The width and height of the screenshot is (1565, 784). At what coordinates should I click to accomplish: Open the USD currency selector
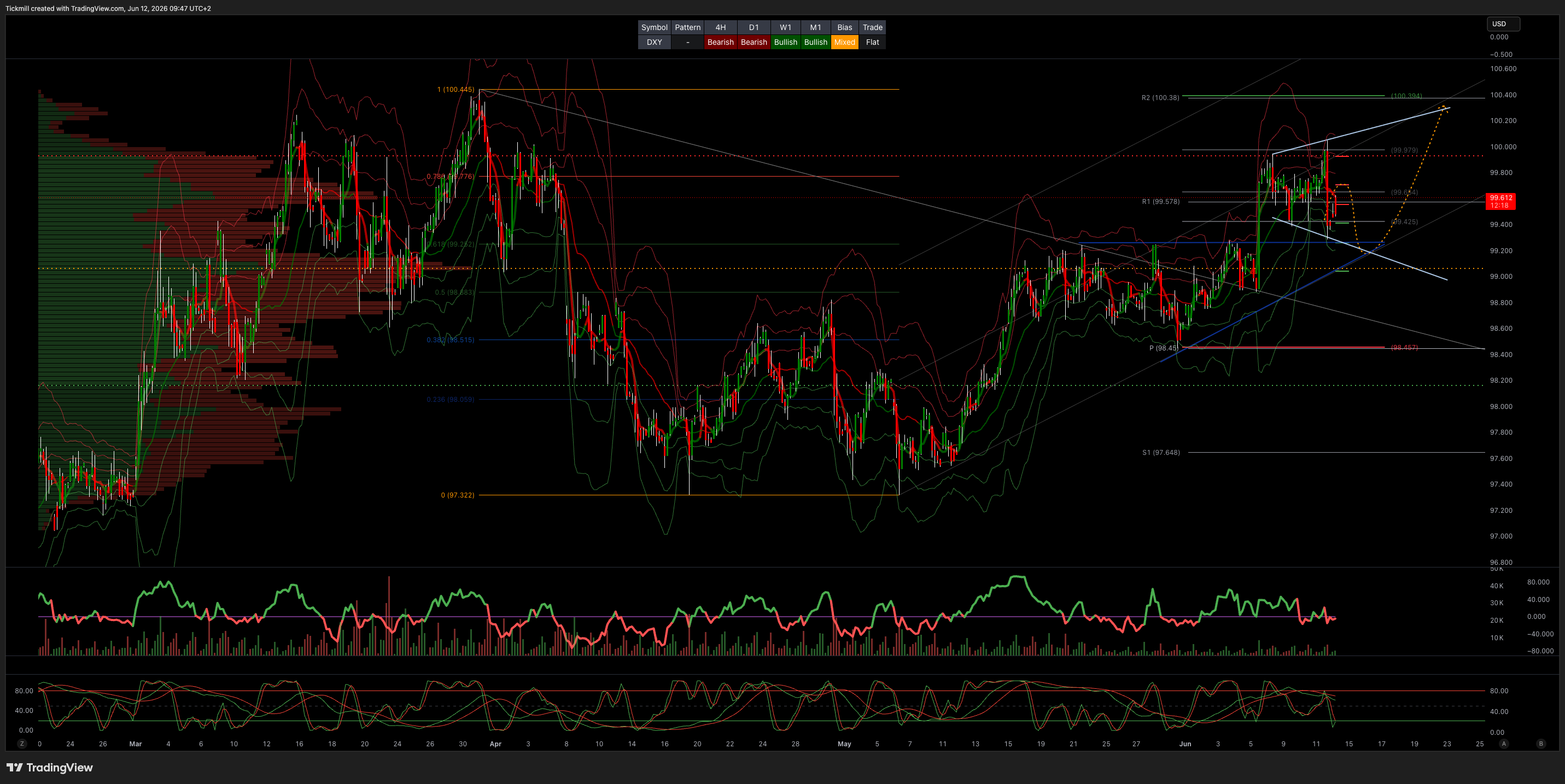[x=1503, y=24]
